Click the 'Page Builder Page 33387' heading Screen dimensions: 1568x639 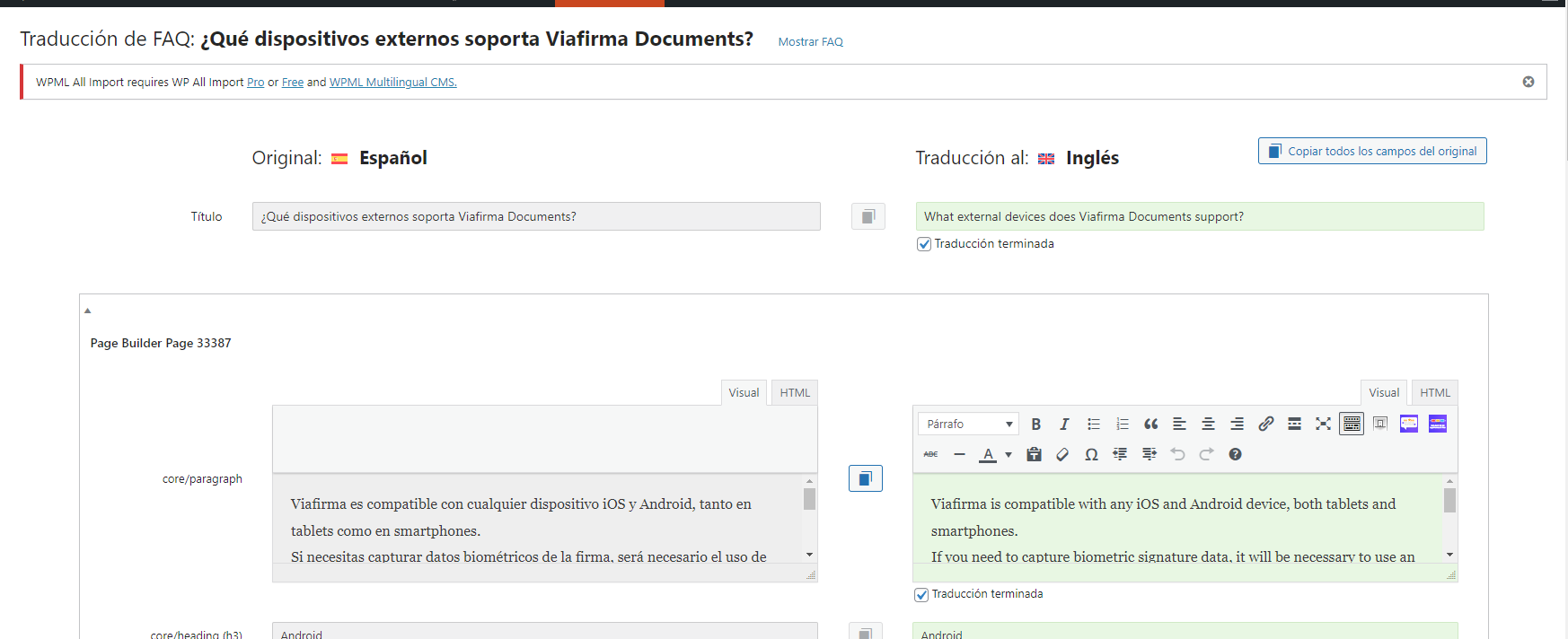point(161,343)
